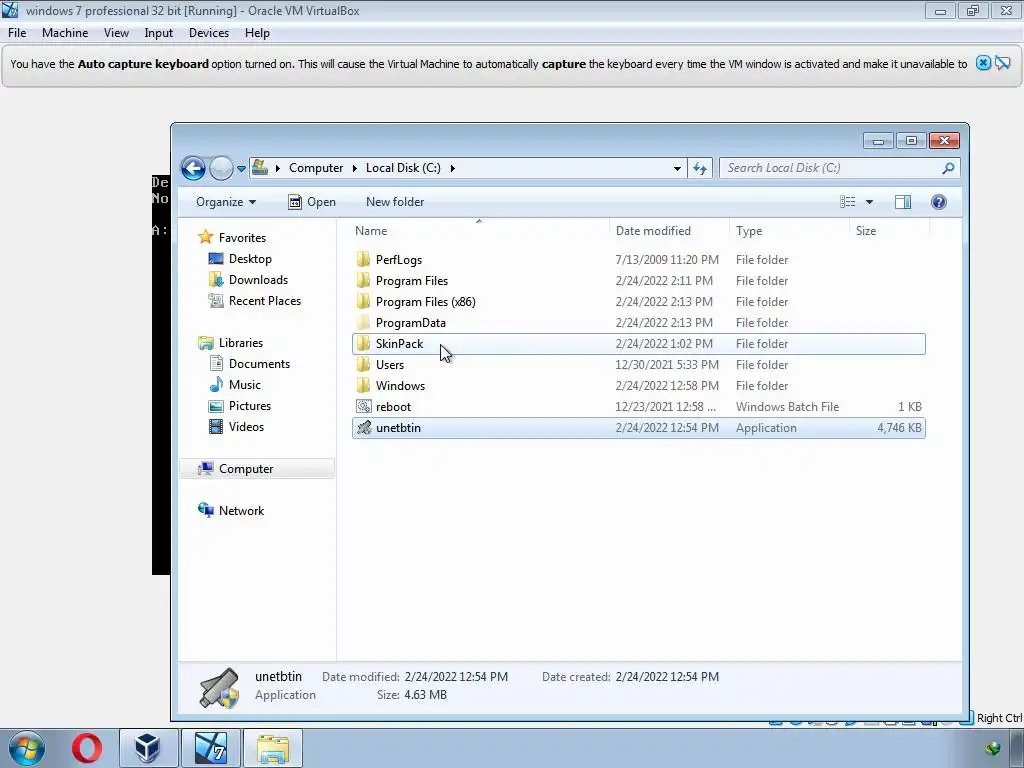Open more view options dropdown arrow
This screenshot has width=1024, height=768.
tap(869, 202)
